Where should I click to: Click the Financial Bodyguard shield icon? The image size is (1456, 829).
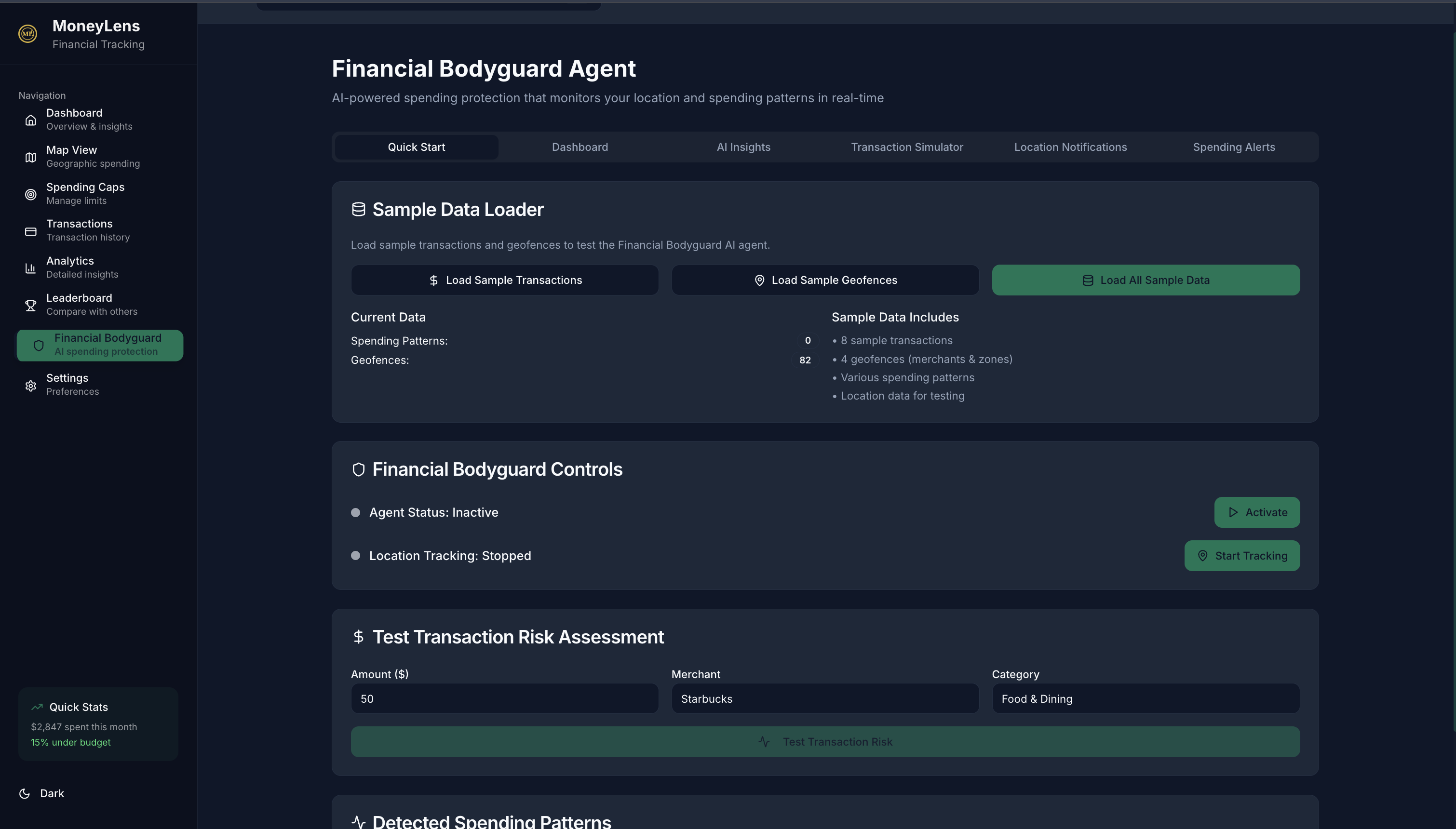(x=39, y=346)
